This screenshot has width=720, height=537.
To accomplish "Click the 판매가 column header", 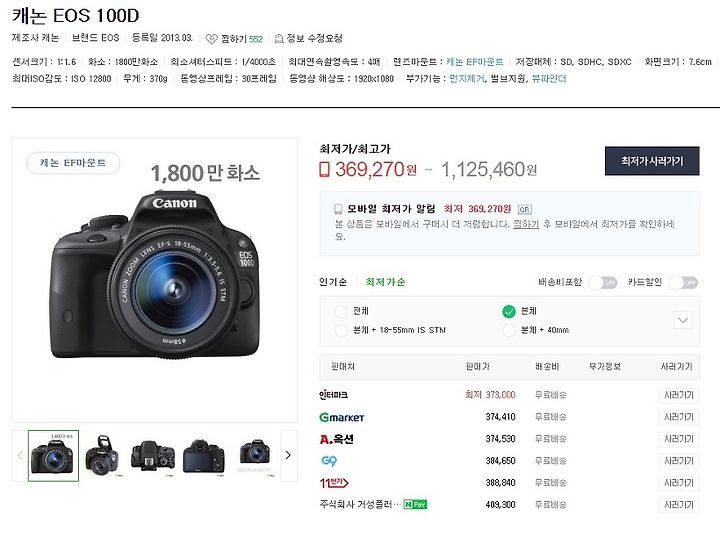I will tap(478, 367).
